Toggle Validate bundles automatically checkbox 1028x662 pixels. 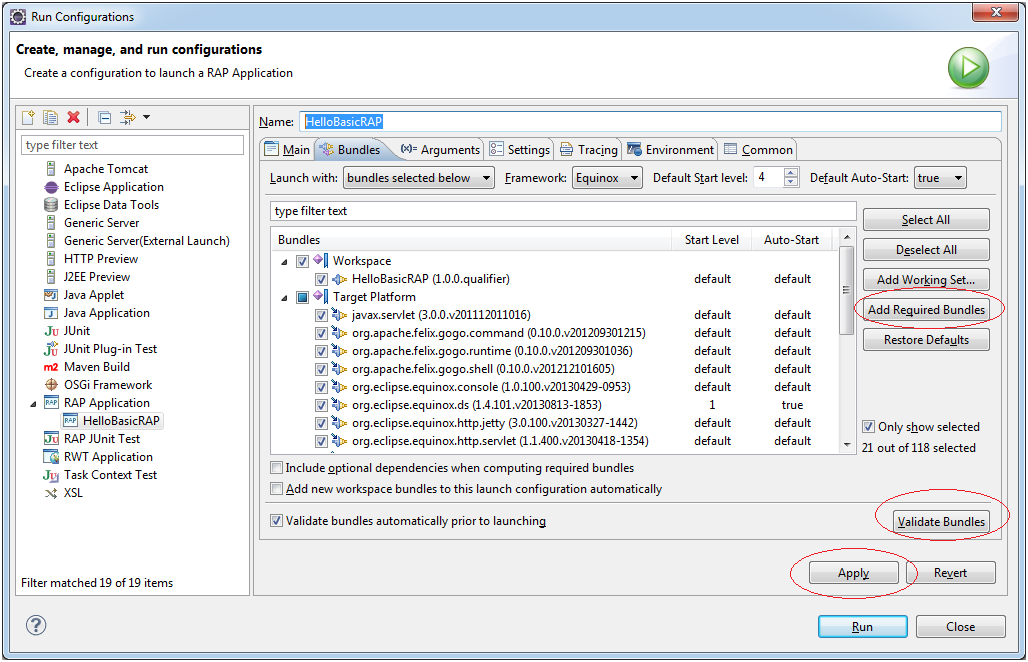pos(277,520)
